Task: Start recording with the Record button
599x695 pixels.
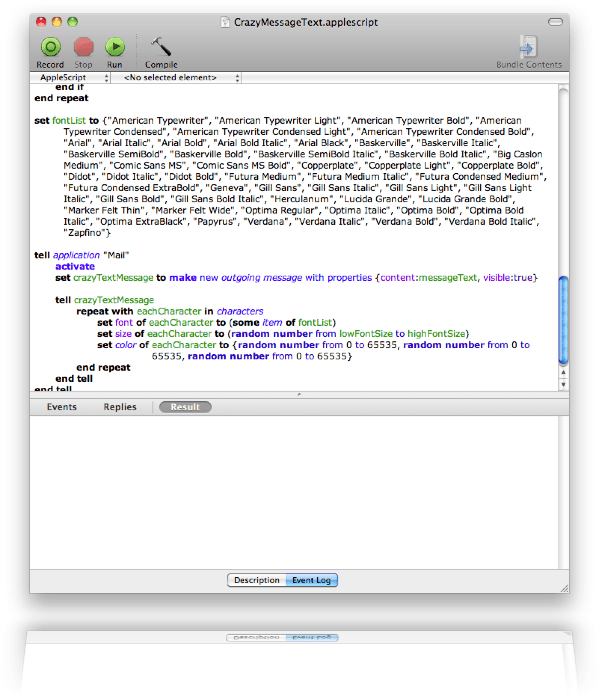Action: pos(51,47)
